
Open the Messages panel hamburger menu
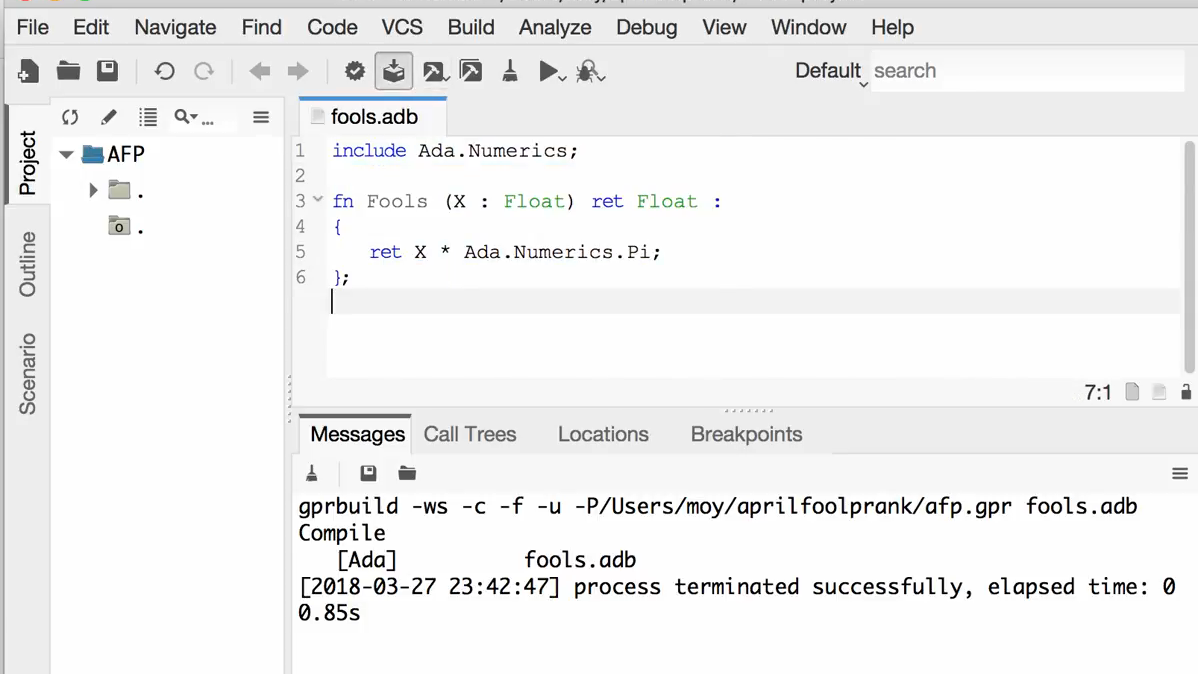click(1180, 473)
